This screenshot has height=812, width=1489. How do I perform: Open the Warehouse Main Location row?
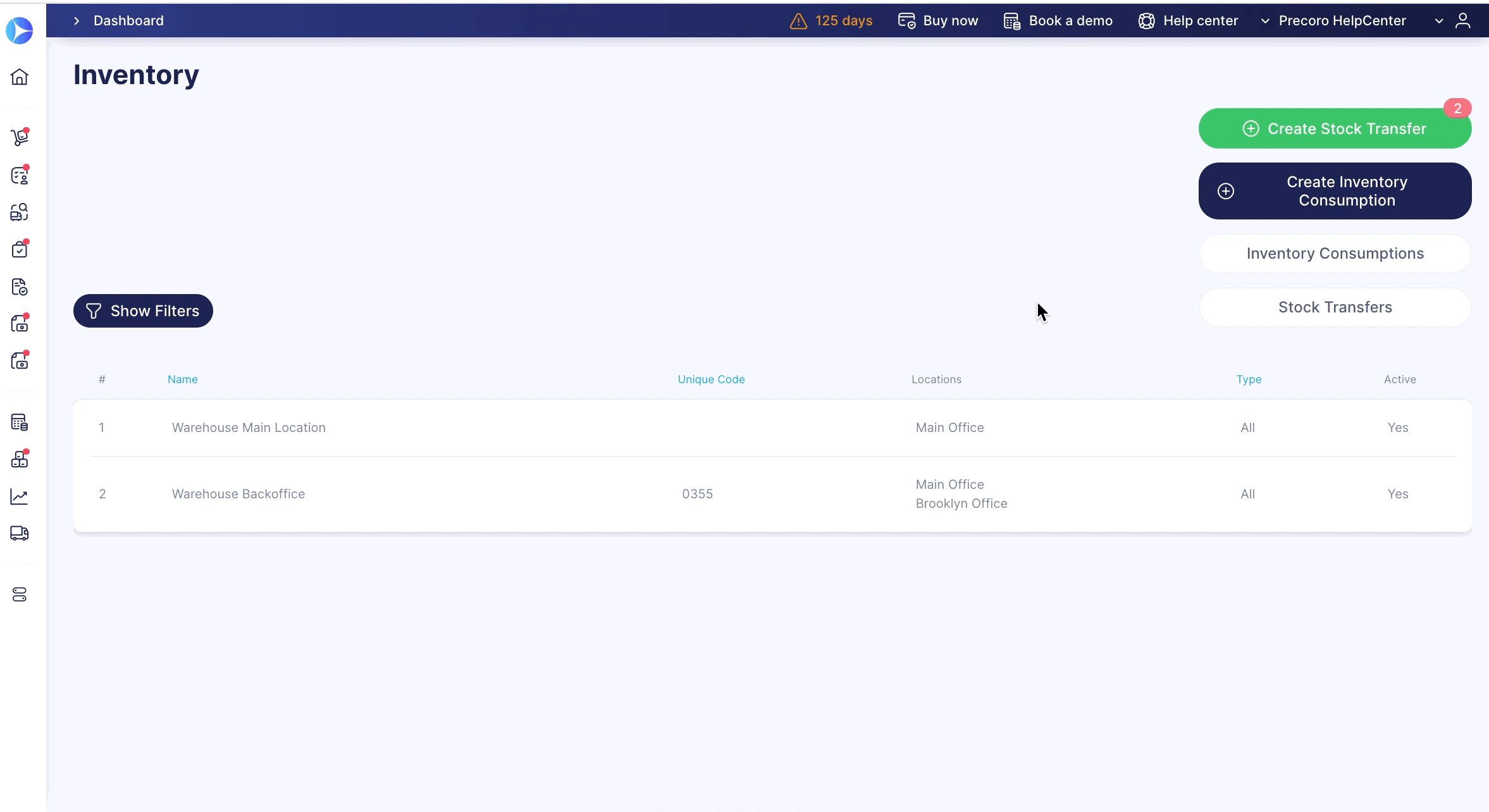pyautogui.click(x=772, y=428)
